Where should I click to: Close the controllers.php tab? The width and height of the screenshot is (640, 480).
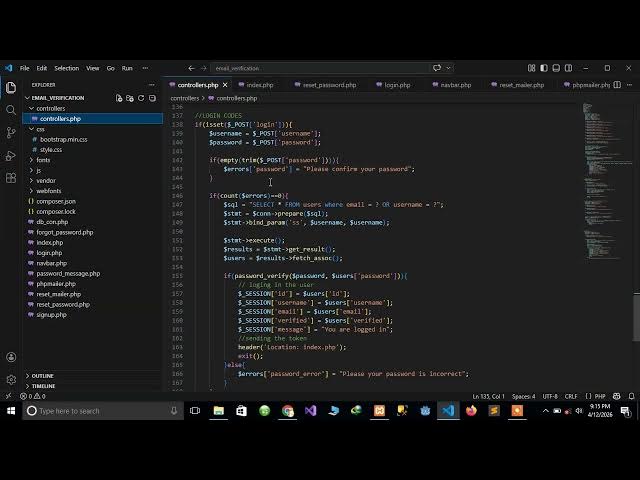point(225,85)
